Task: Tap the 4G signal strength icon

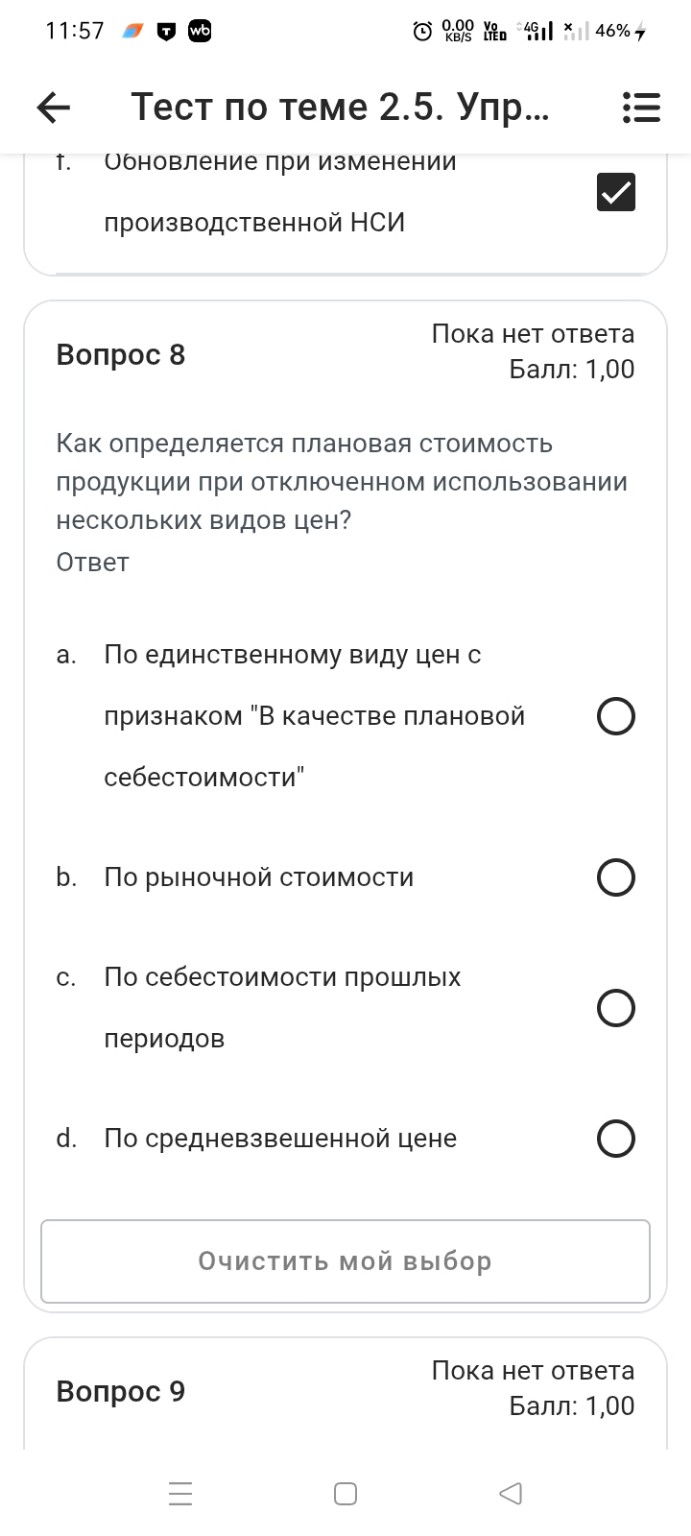Action: point(536,31)
